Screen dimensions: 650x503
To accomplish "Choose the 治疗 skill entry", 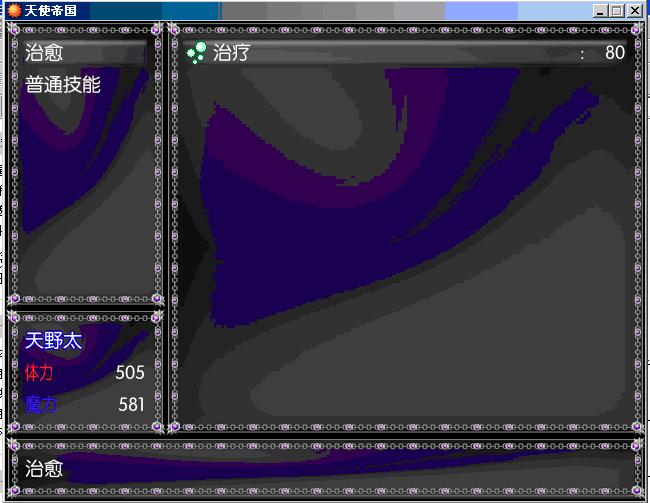I will click(x=405, y=53).
